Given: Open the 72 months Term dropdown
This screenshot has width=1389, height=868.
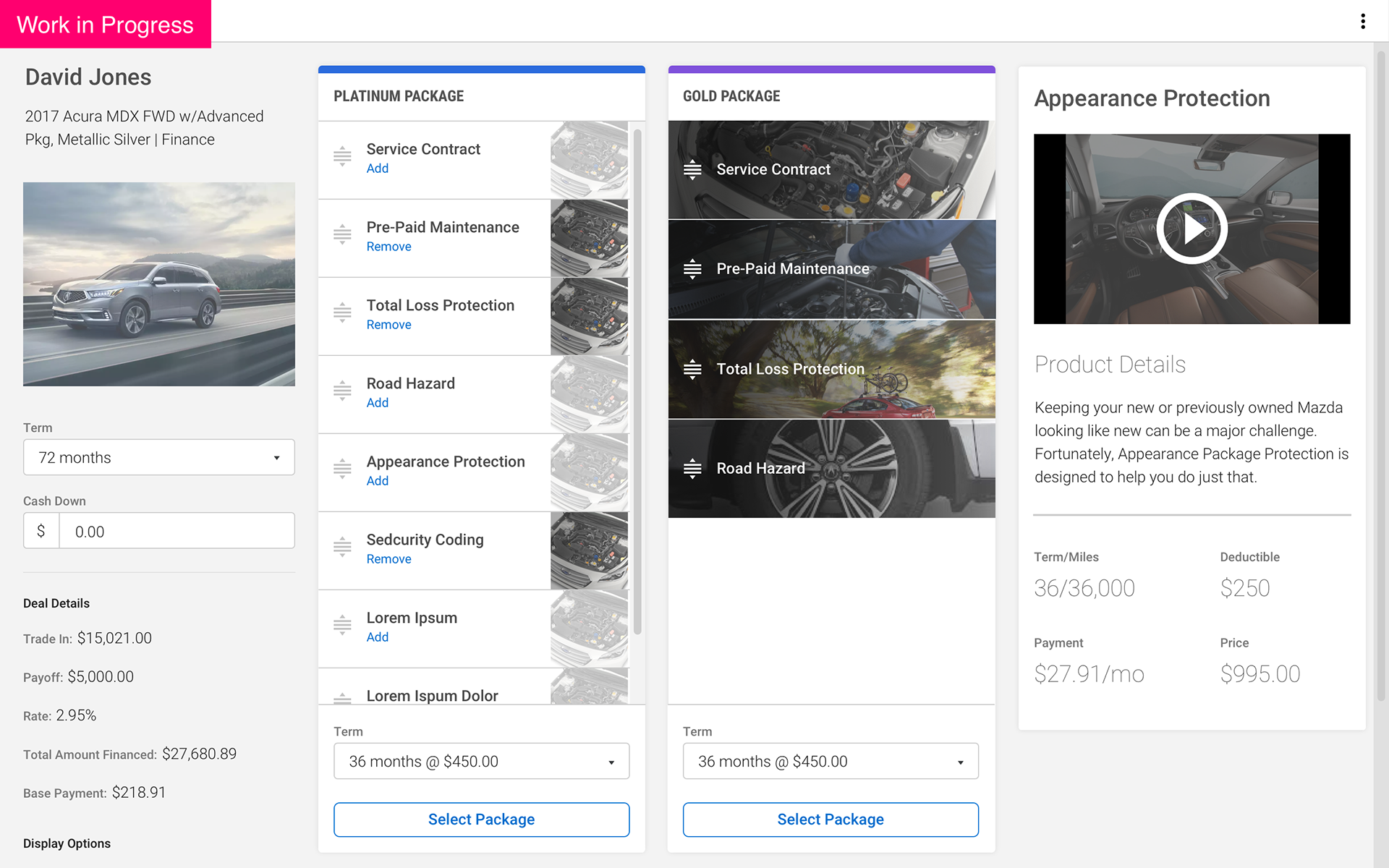Looking at the screenshot, I should tap(159, 457).
